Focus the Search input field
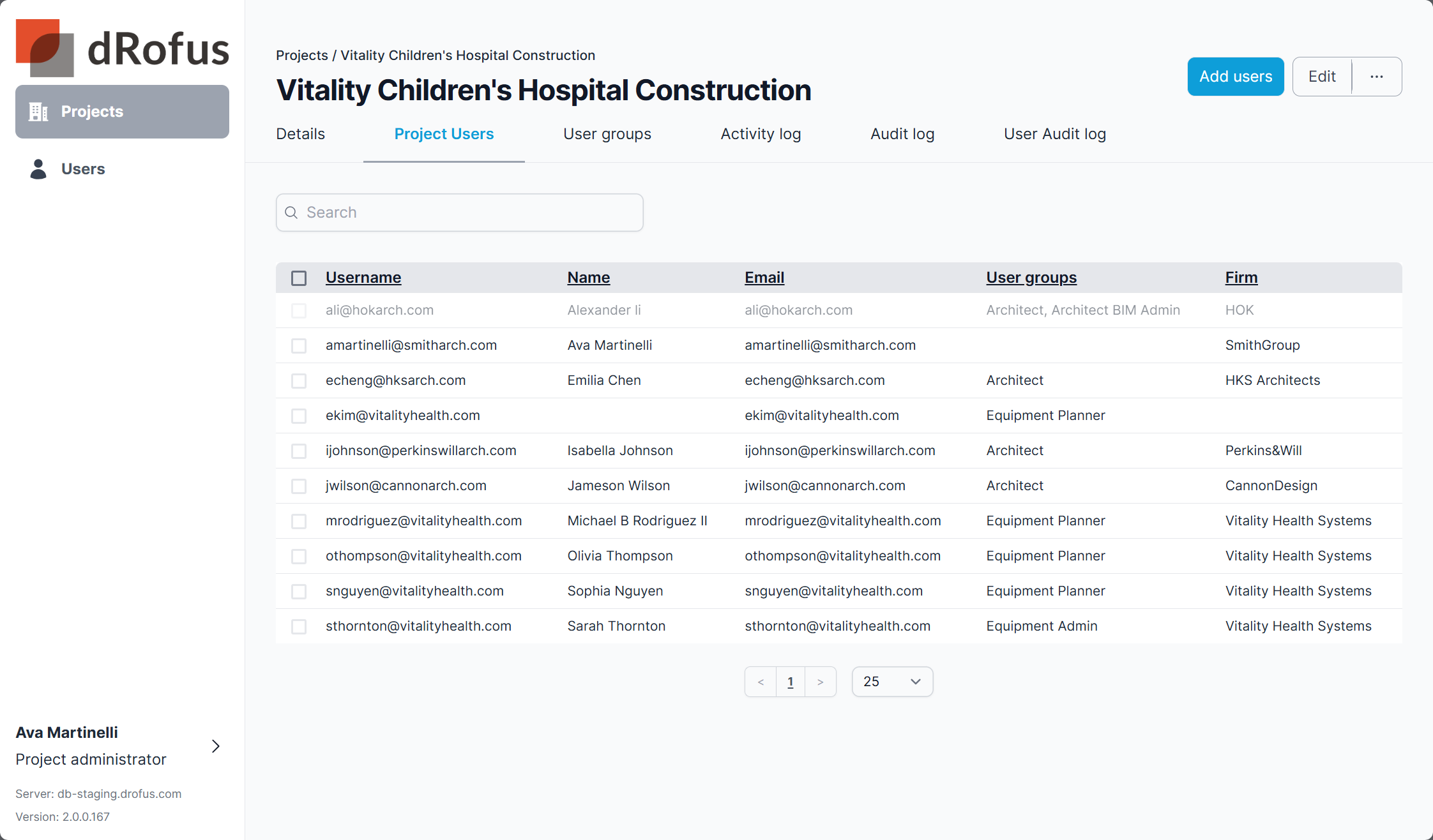Viewport: 1433px width, 840px height. (469, 213)
